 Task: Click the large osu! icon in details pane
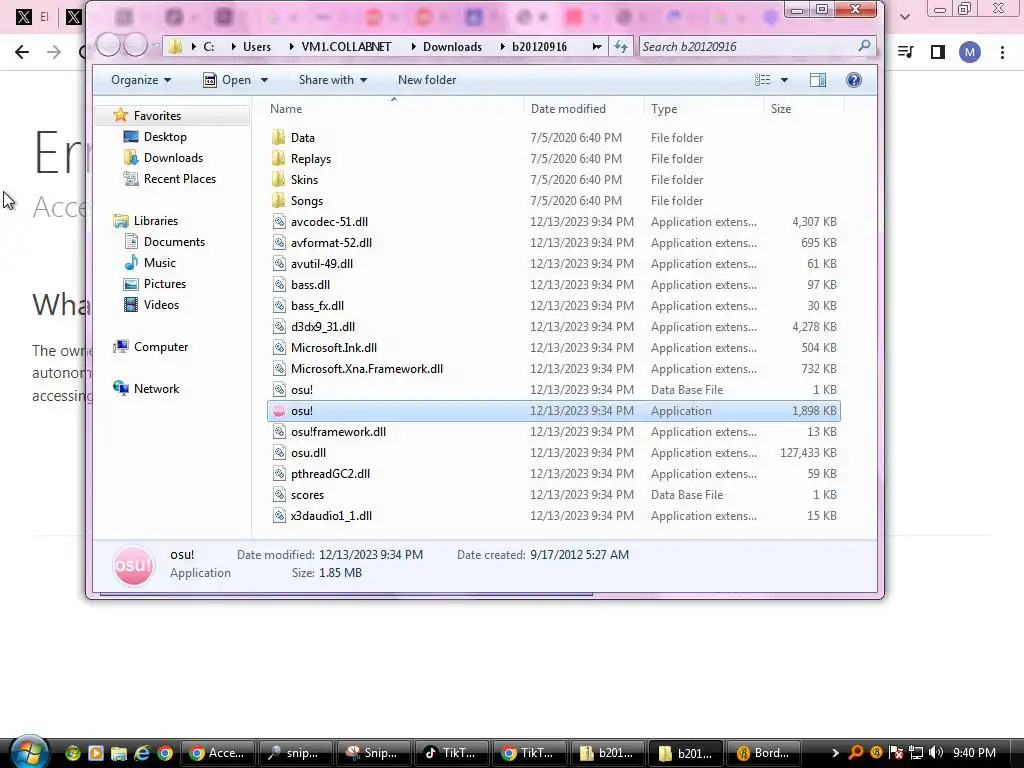tap(134, 565)
